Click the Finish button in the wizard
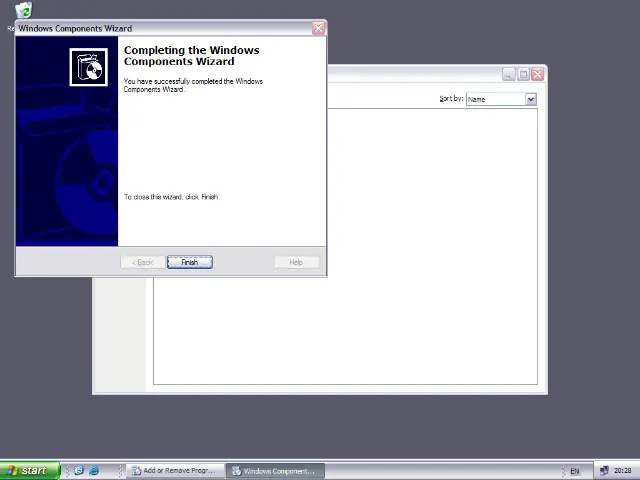 (190, 262)
